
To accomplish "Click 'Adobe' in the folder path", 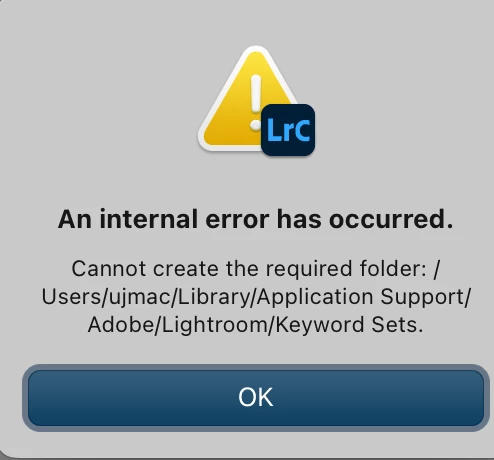I will [121, 325].
